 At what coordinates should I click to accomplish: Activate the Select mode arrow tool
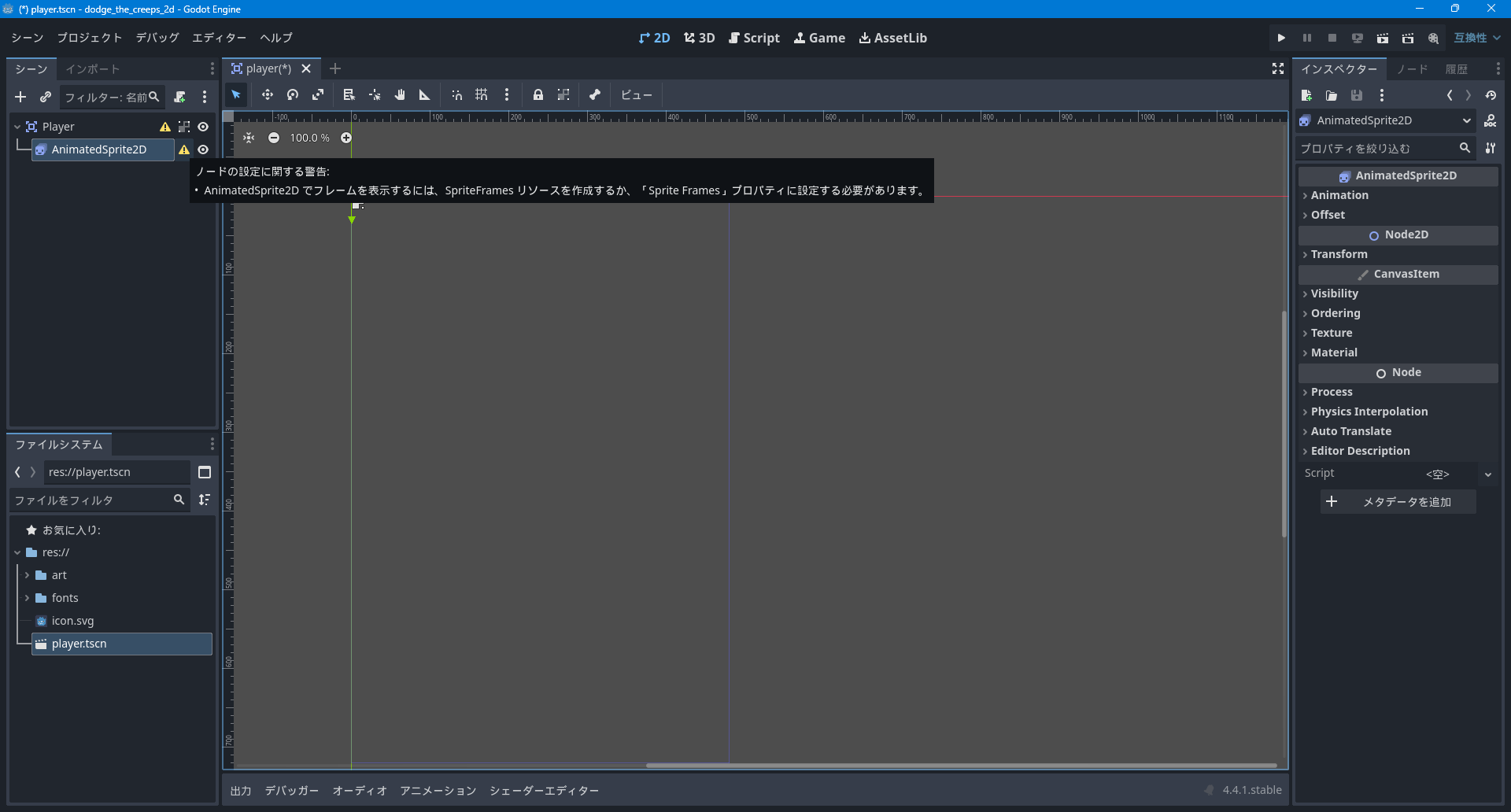pyautogui.click(x=236, y=95)
